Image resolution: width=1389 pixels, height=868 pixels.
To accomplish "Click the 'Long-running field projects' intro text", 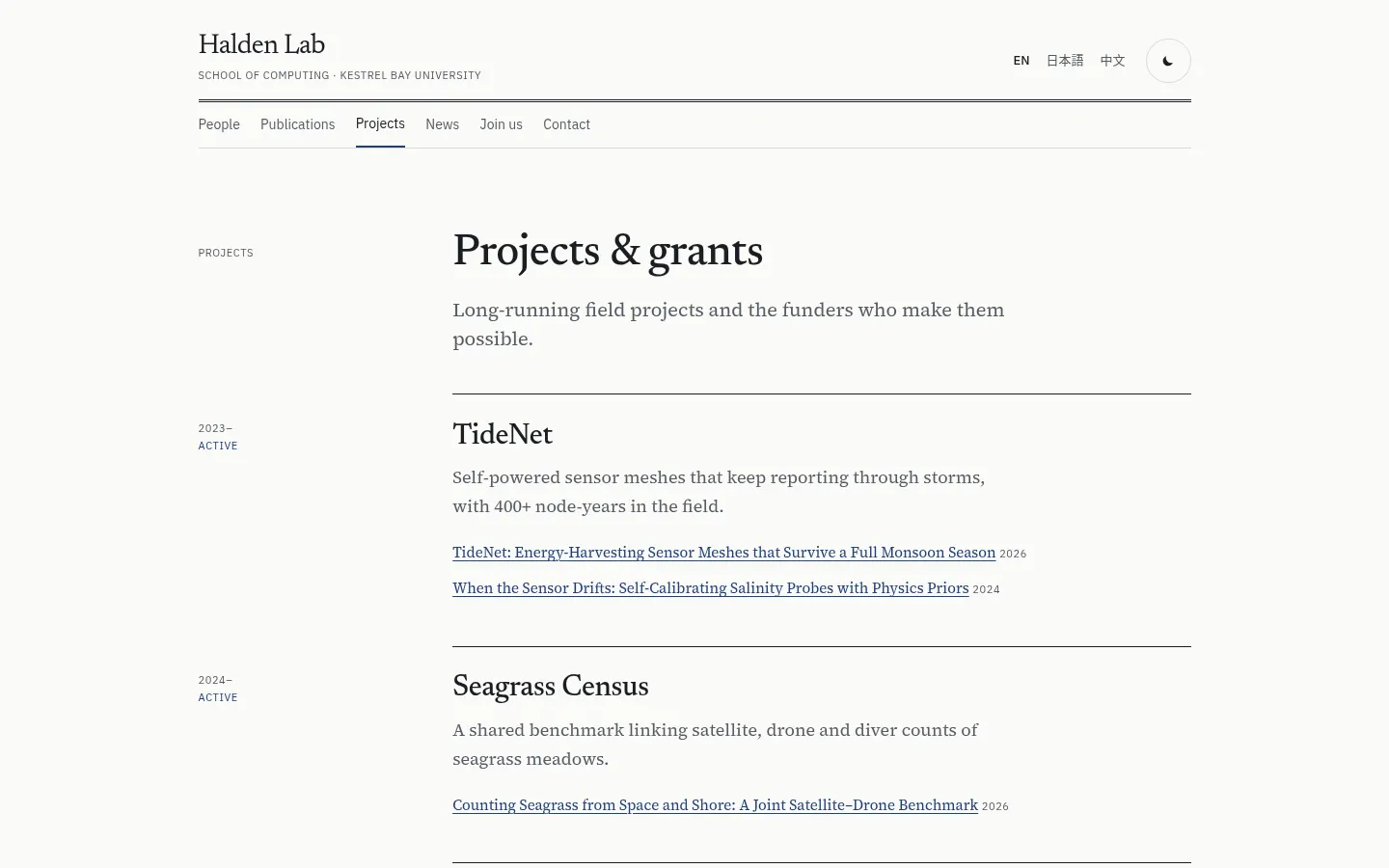I will pos(728,324).
